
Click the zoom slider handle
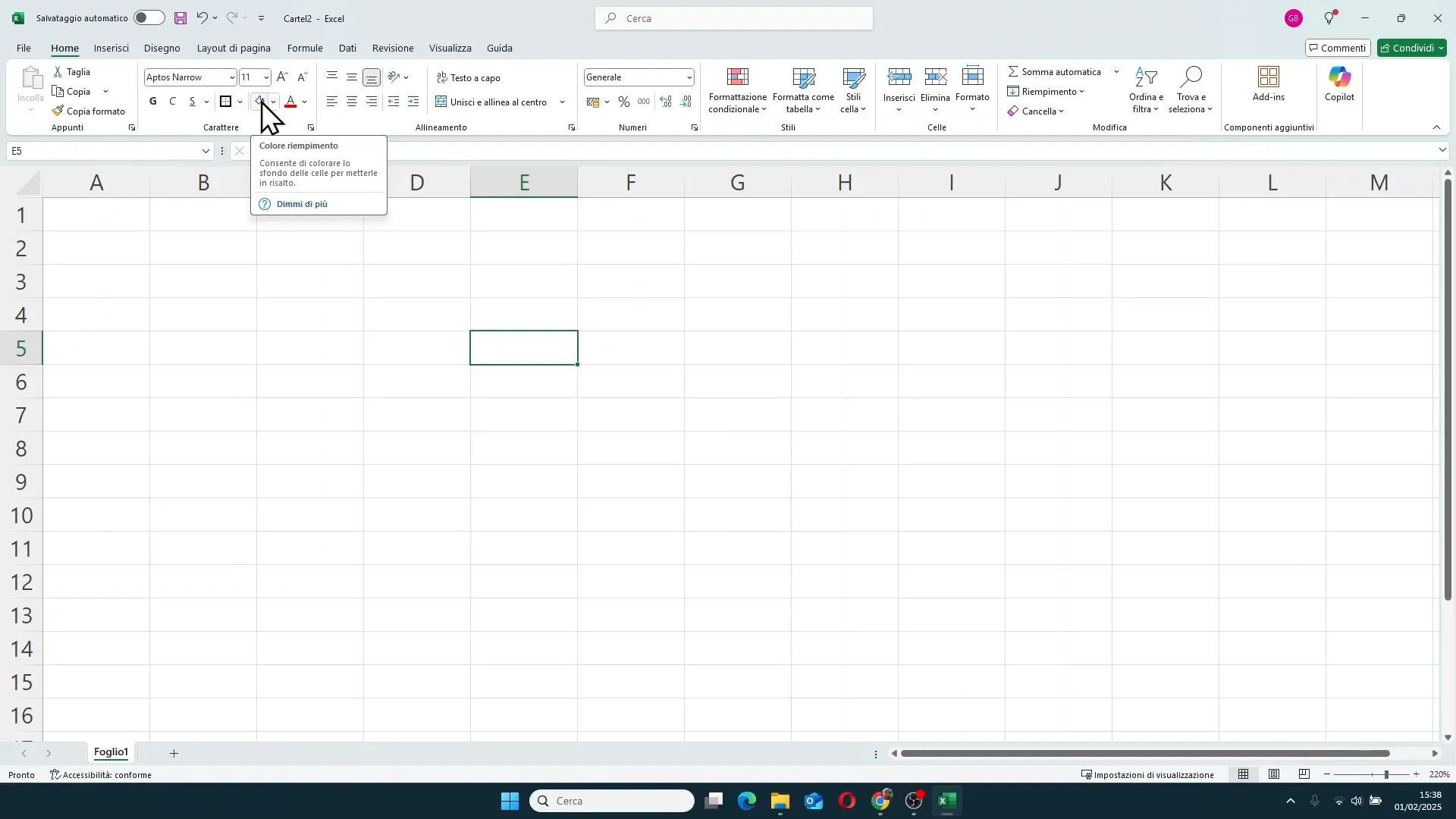[x=1386, y=774]
